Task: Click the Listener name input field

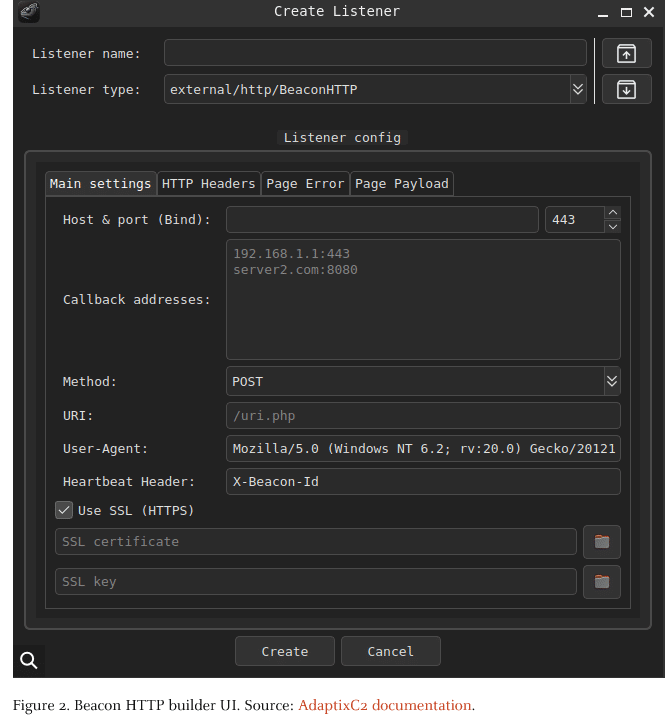Action: [375, 53]
